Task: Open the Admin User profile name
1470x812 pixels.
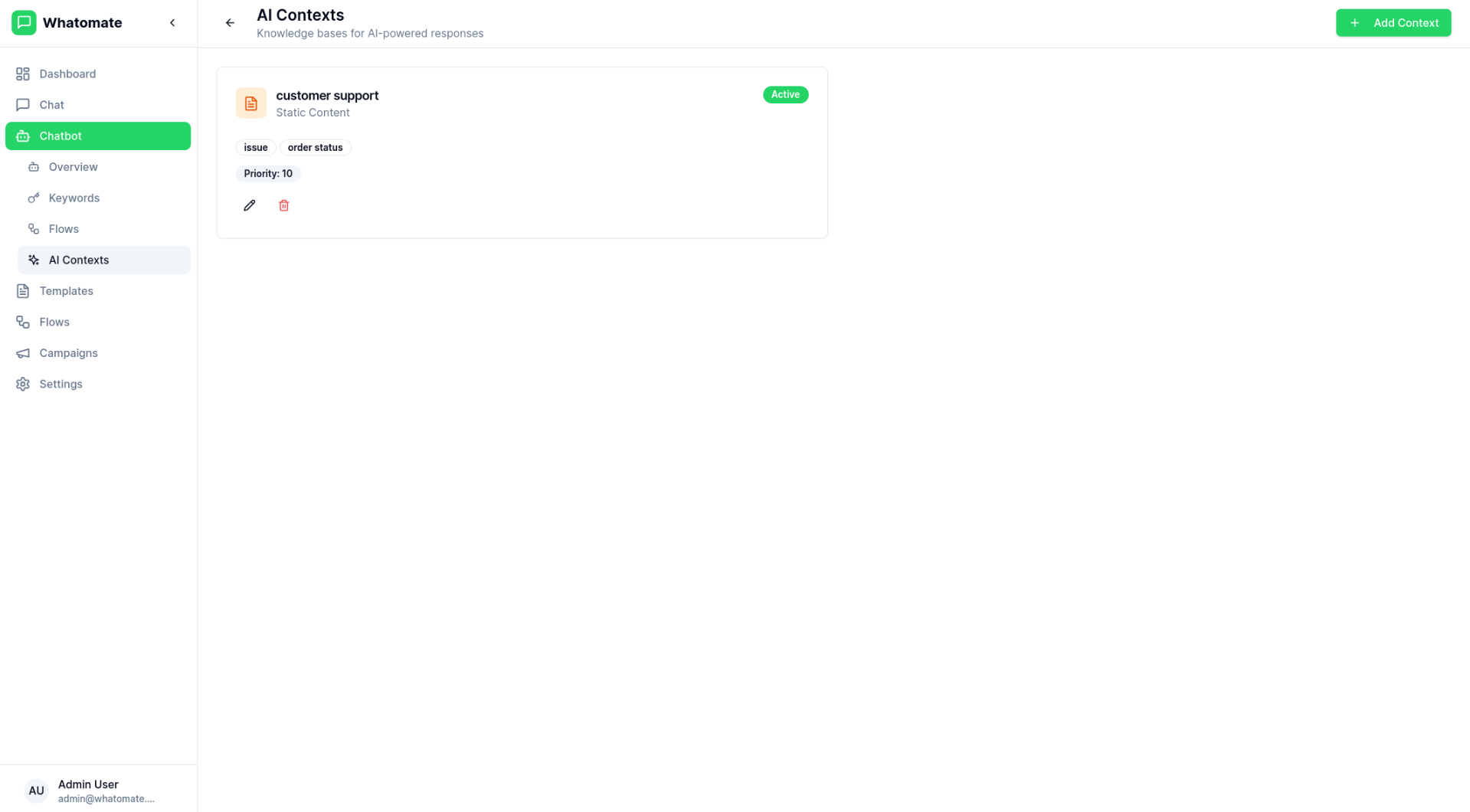Action: point(88,784)
